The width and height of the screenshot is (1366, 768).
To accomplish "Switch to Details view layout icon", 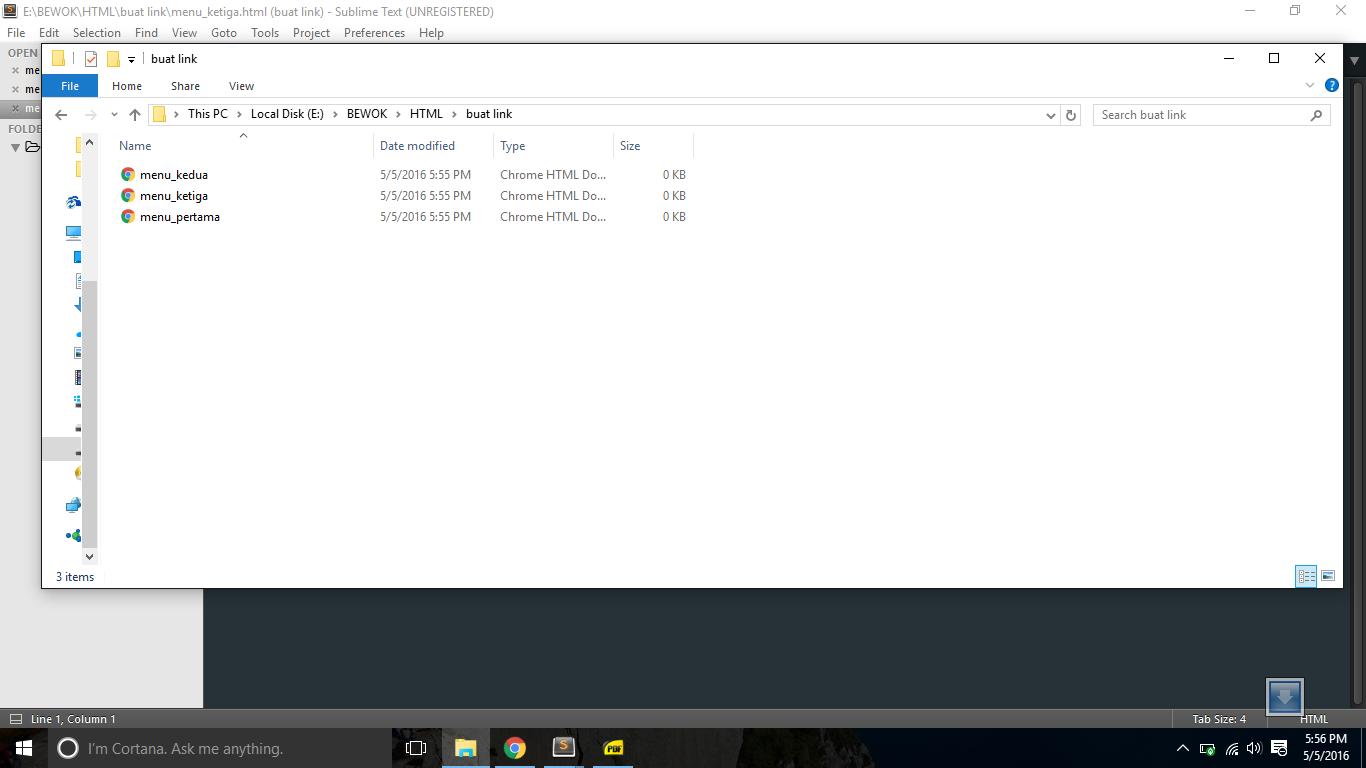I will (x=1306, y=576).
